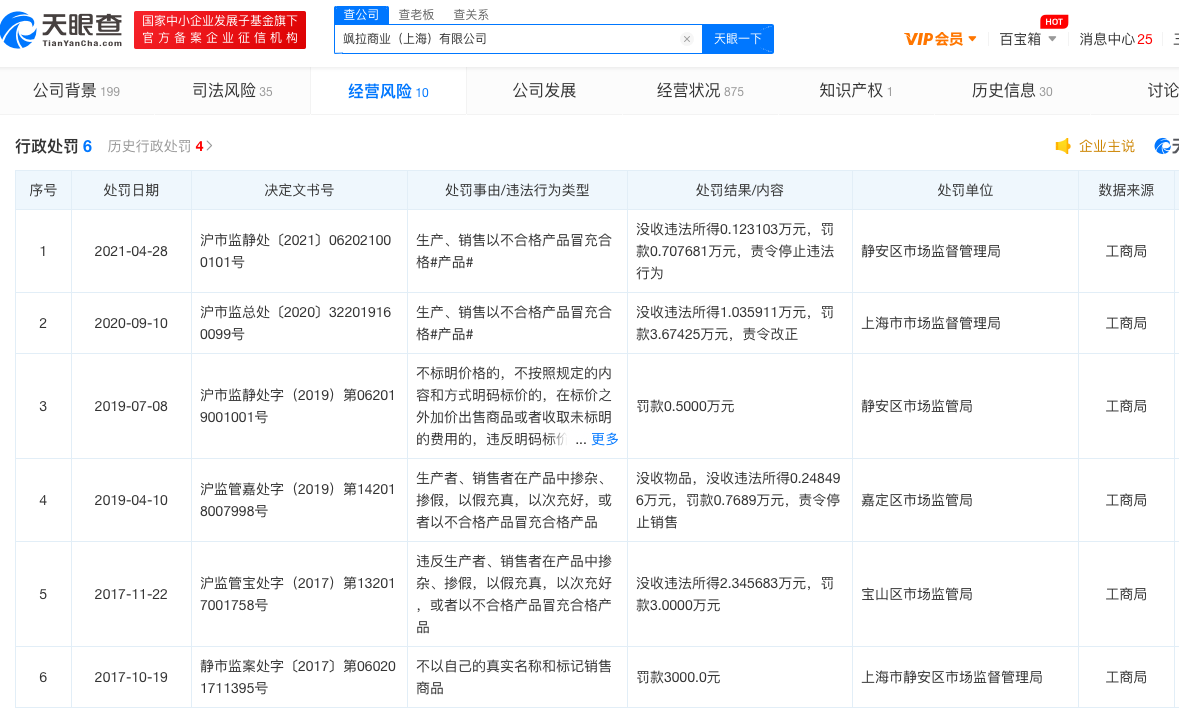Click the red government-backed fund banner
Image resolution: width=1179 pixels, height=714 pixels.
pos(220,30)
